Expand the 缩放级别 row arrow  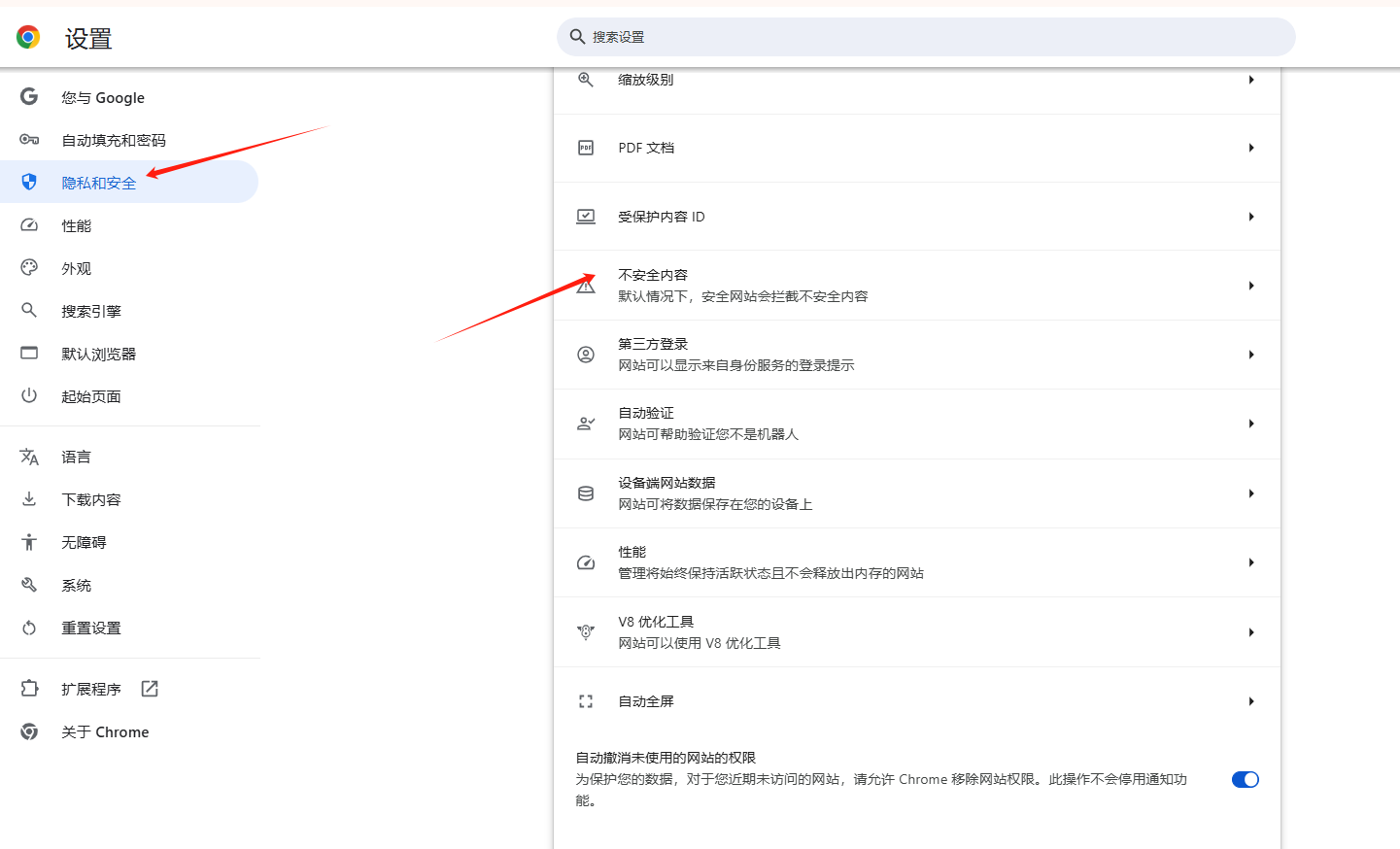pos(1251,80)
